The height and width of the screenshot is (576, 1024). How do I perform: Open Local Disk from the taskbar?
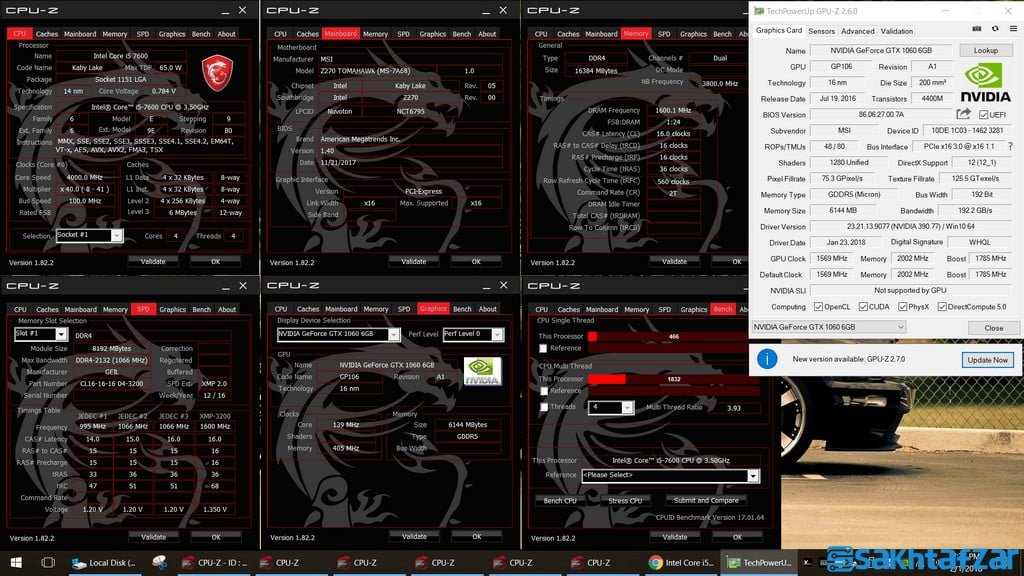[104, 562]
